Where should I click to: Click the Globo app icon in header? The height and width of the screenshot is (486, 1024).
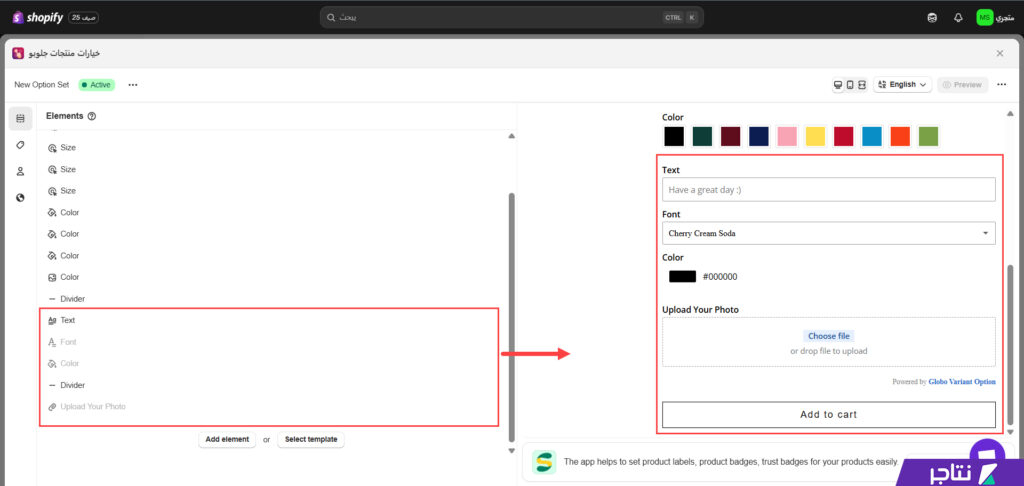pyautogui.click(x=18, y=54)
